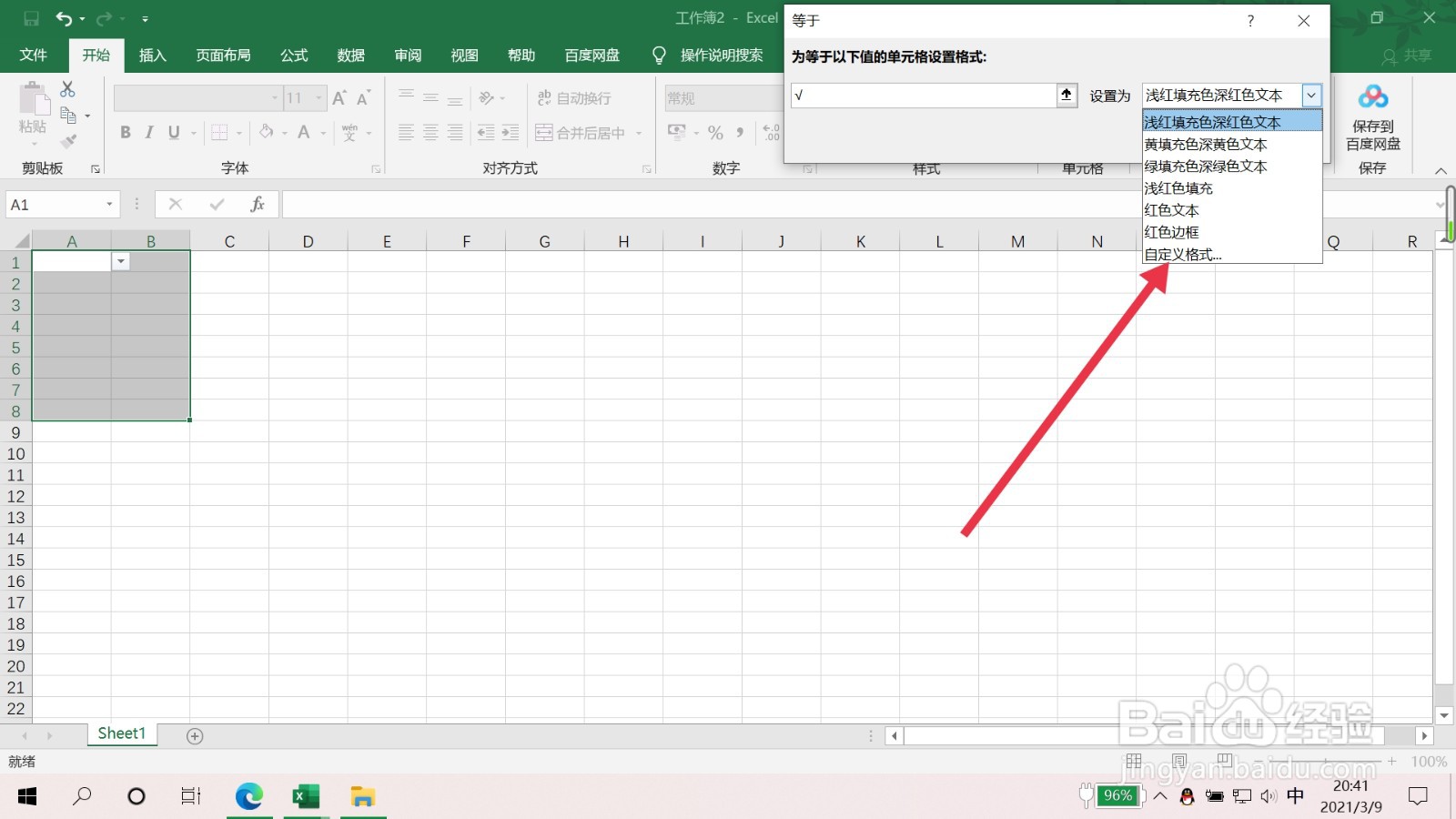Viewport: 1456px width, 819px height.
Task: Switch to the 数据 tab
Action: 351,56
